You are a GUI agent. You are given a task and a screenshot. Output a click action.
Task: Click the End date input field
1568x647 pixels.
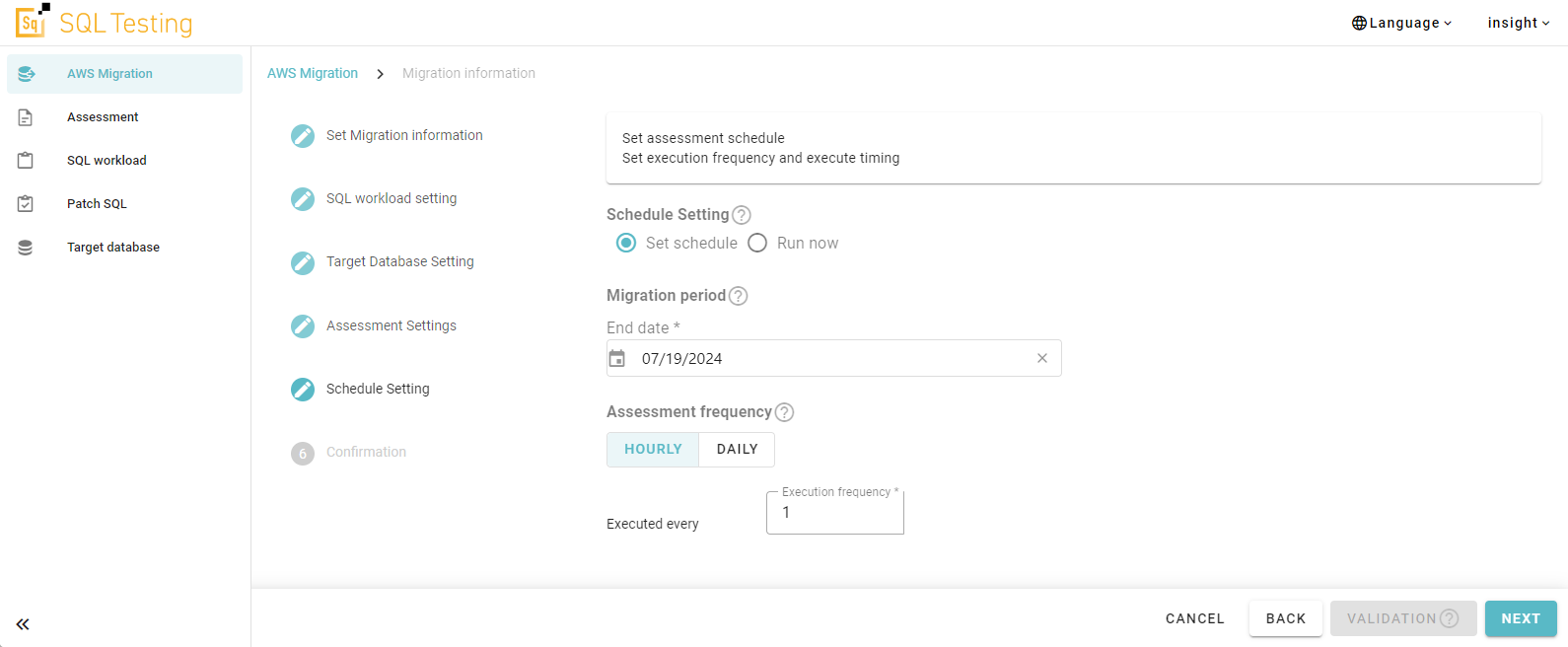[x=834, y=358]
